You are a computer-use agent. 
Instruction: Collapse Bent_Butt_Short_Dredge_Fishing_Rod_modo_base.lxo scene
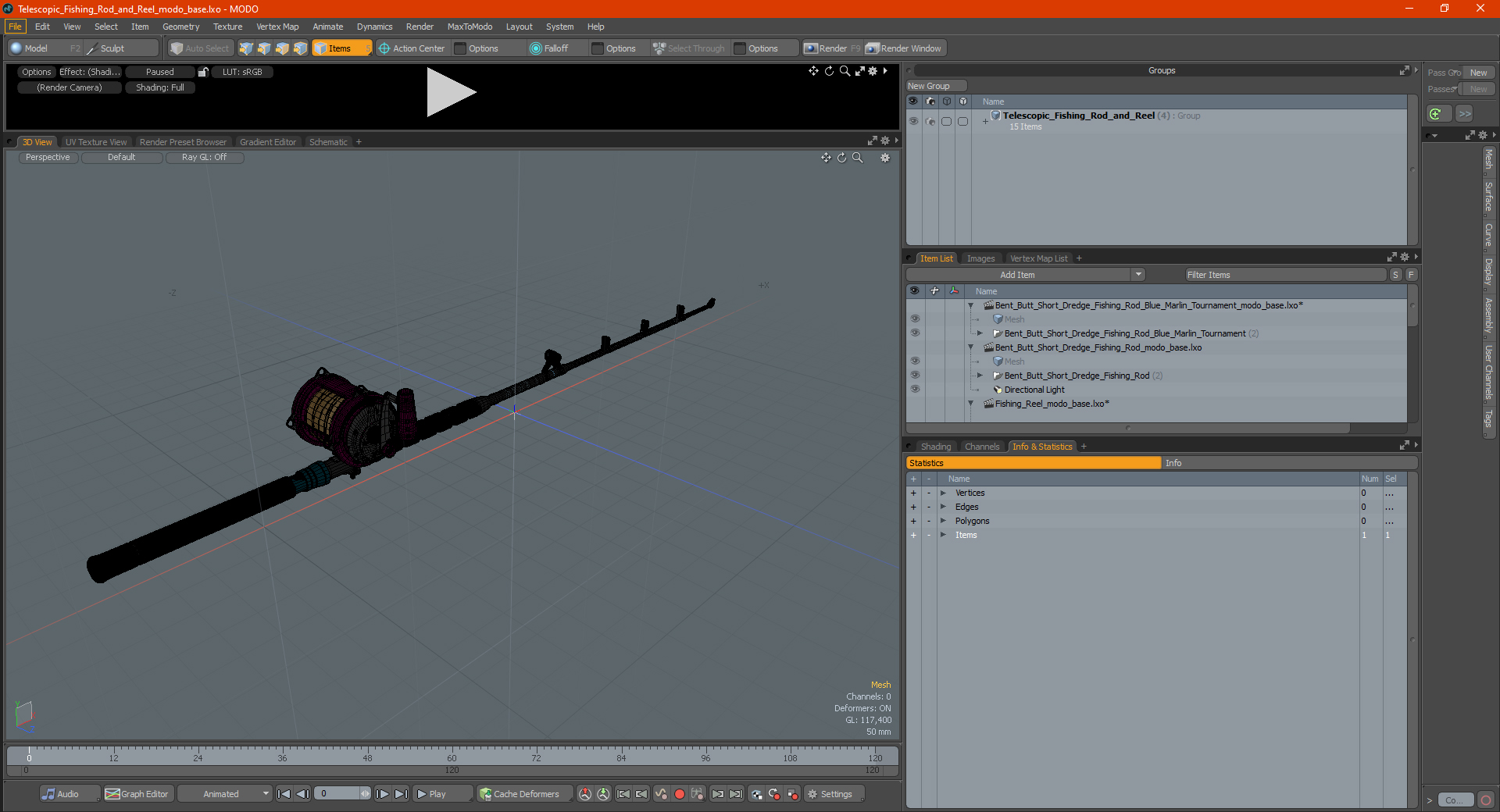(971, 347)
